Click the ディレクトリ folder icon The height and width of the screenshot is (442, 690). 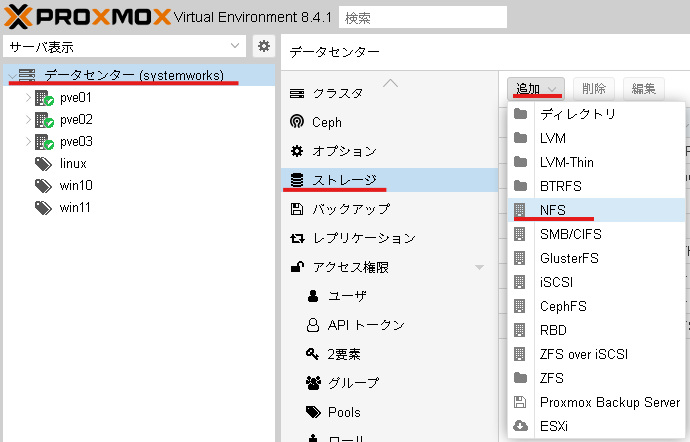(521, 114)
